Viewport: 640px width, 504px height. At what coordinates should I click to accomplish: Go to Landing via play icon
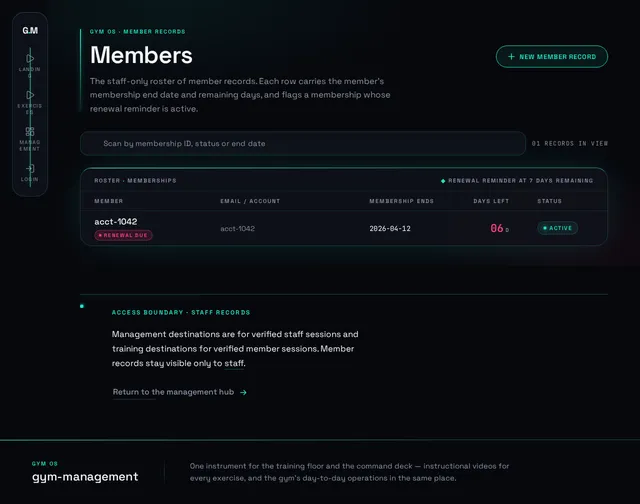click(30, 58)
